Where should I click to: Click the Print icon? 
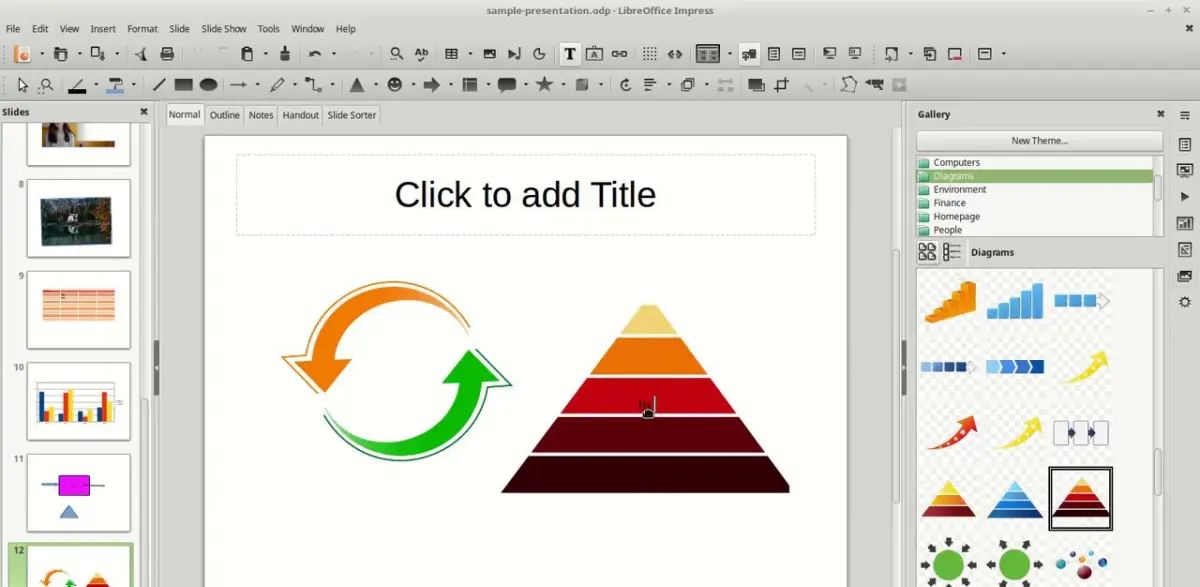tap(167, 54)
